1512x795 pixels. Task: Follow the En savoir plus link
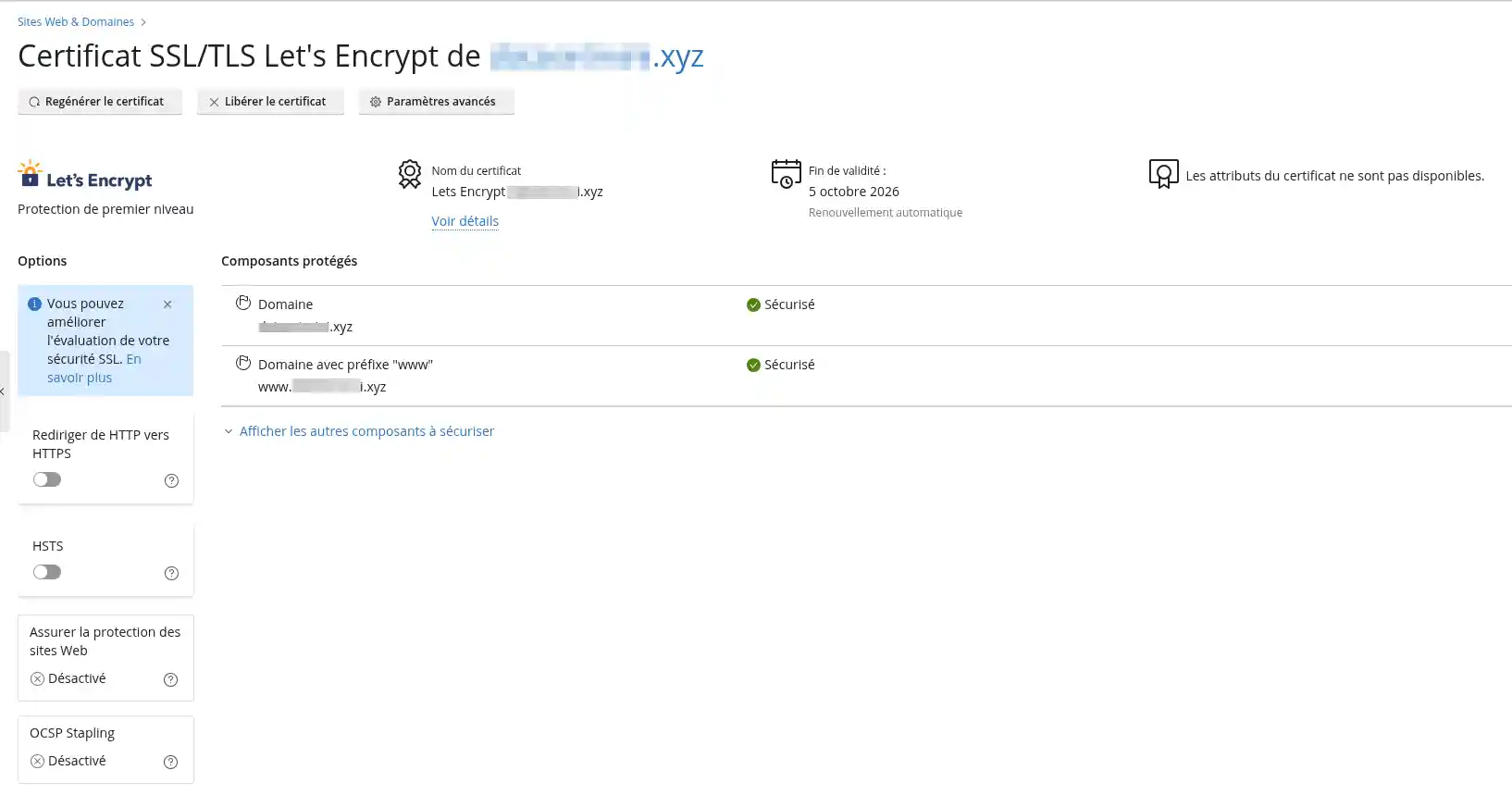point(94,368)
